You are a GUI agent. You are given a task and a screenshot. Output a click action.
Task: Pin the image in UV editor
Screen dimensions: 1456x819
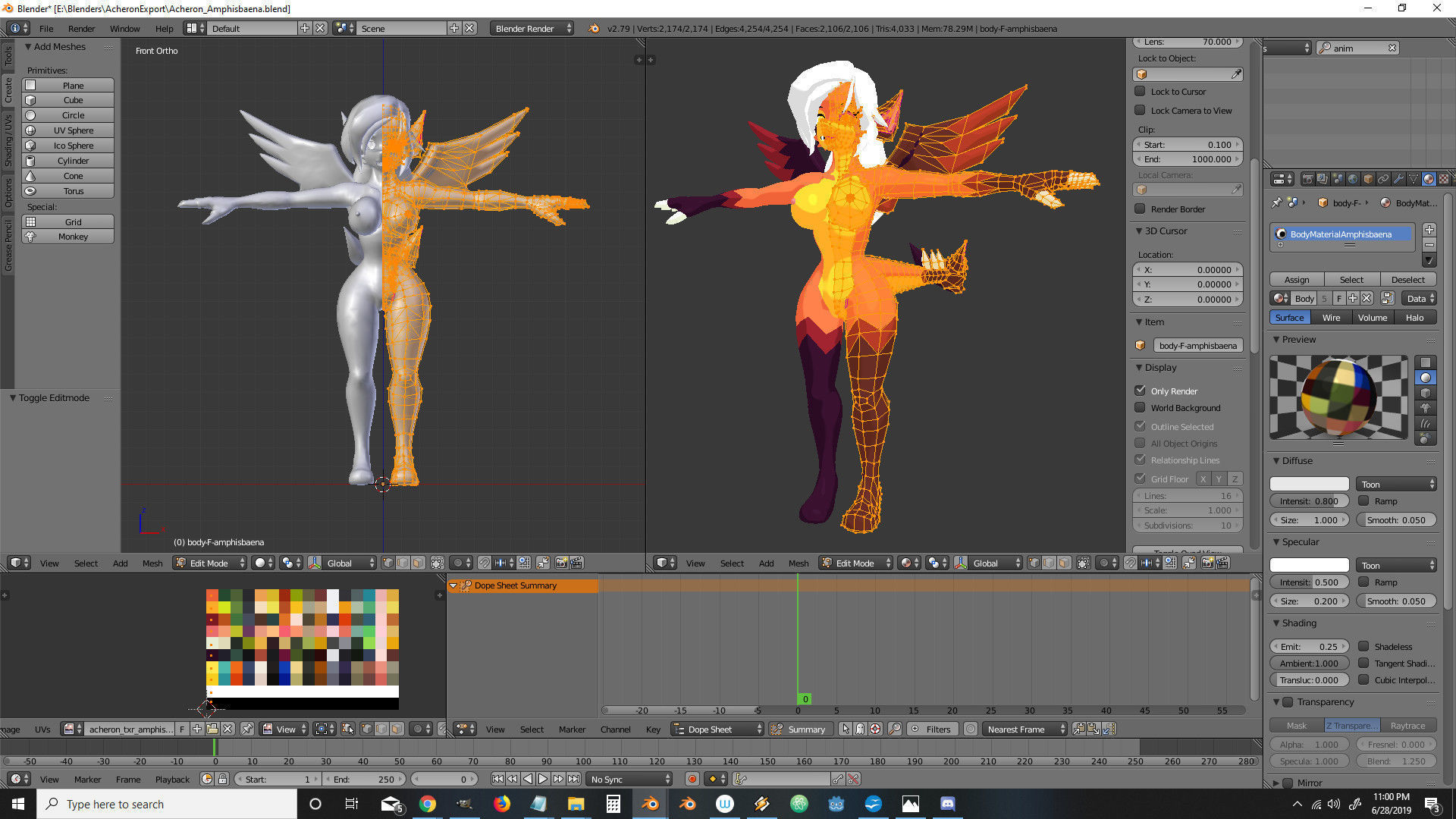click(x=247, y=729)
